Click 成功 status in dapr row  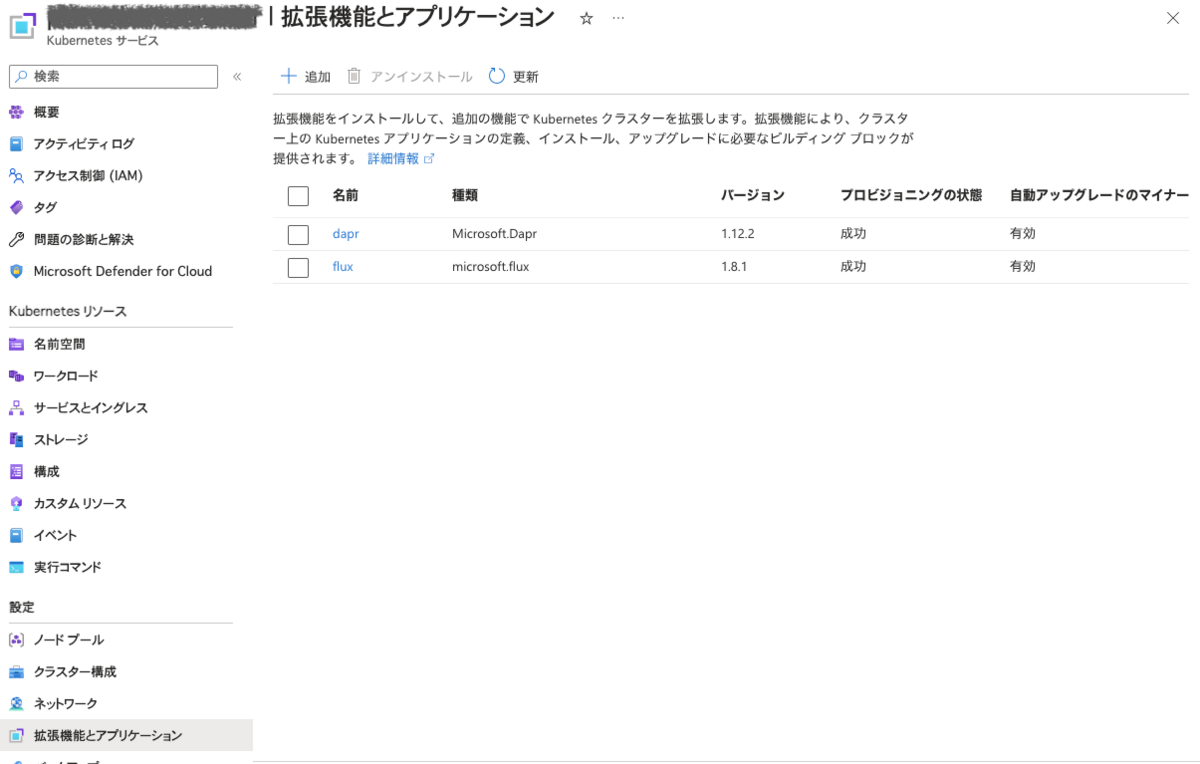coord(853,234)
